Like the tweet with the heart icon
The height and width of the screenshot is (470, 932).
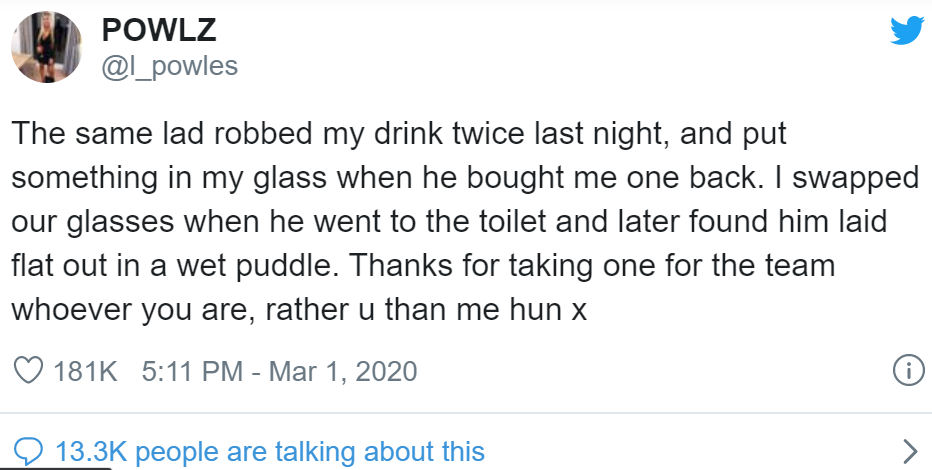pyautogui.click(x=31, y=372)
